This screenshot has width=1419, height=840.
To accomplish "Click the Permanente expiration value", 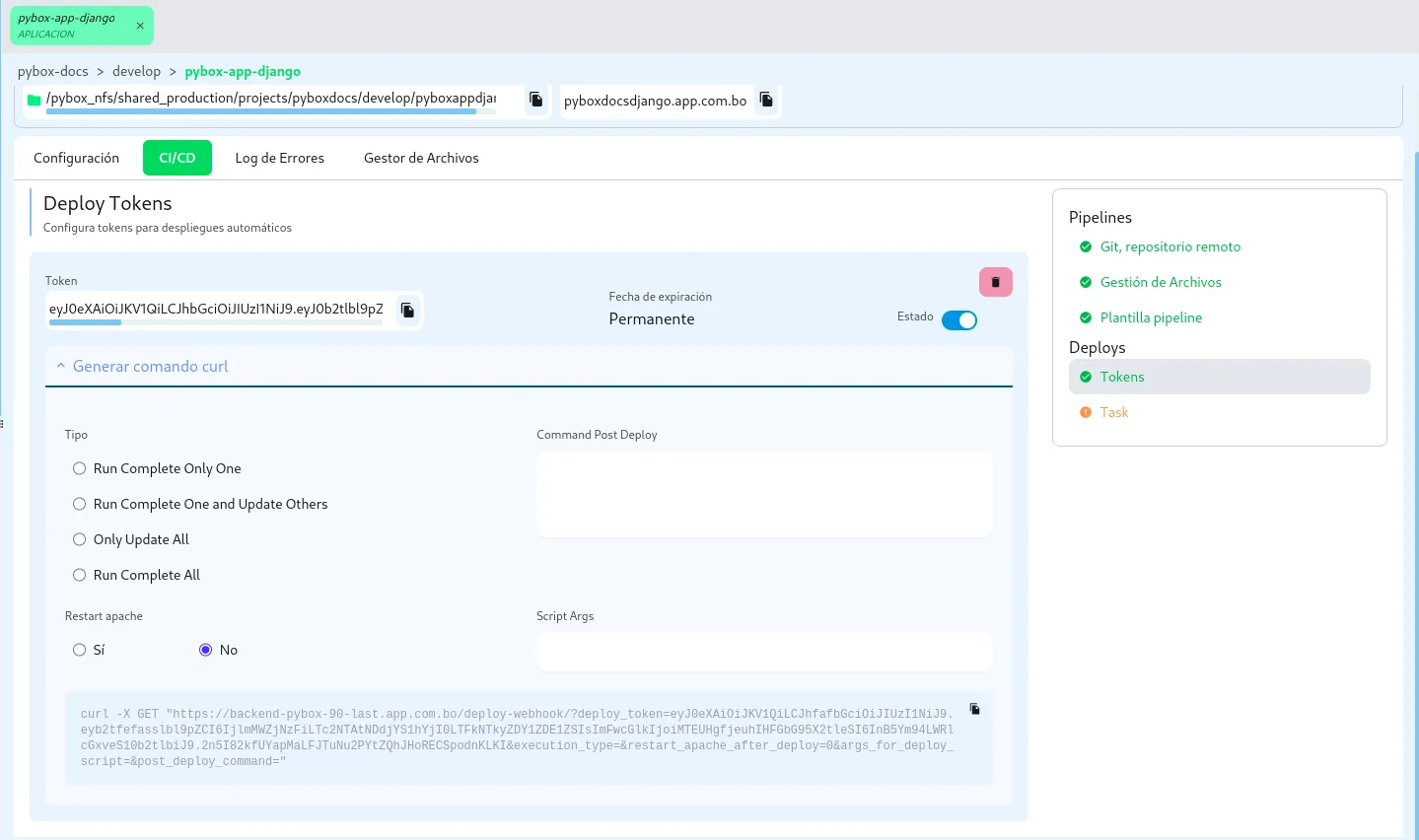I will coord(652,319).
